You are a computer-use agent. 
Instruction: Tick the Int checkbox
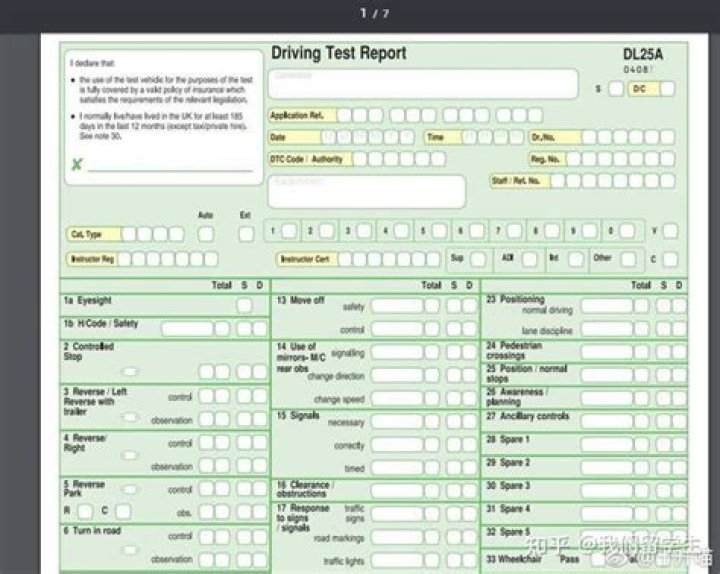[x=576, y=259]
